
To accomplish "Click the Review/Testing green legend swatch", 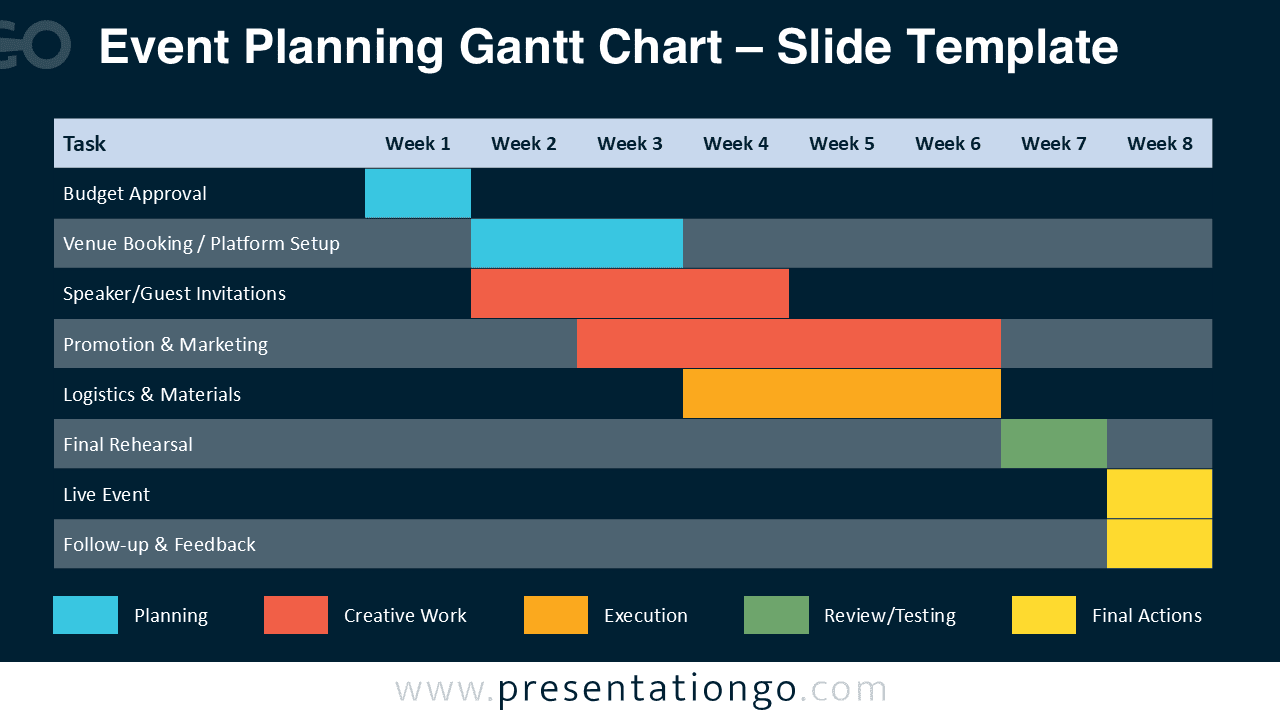I will tap(776, 615).
